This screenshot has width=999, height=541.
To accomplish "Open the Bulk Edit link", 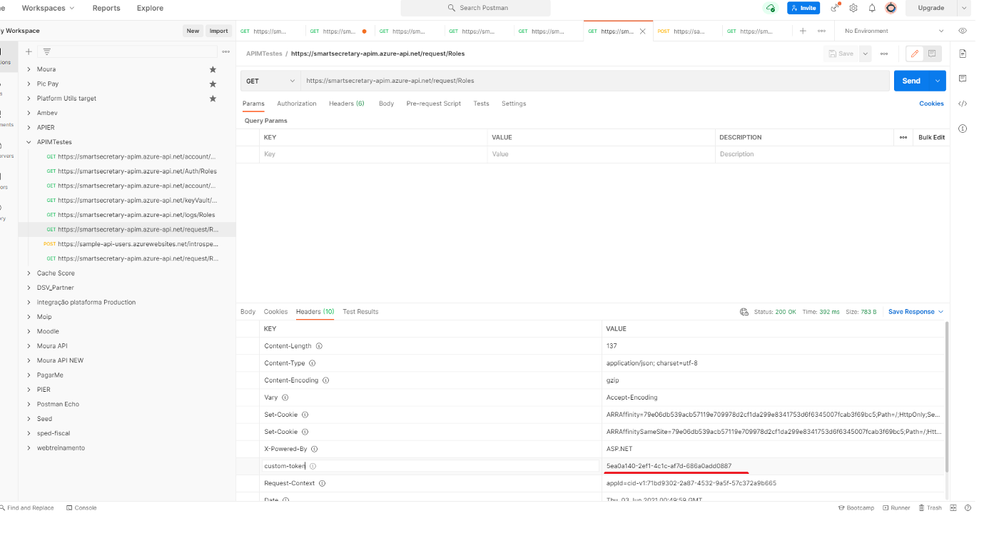I will [x=931, y=137].
